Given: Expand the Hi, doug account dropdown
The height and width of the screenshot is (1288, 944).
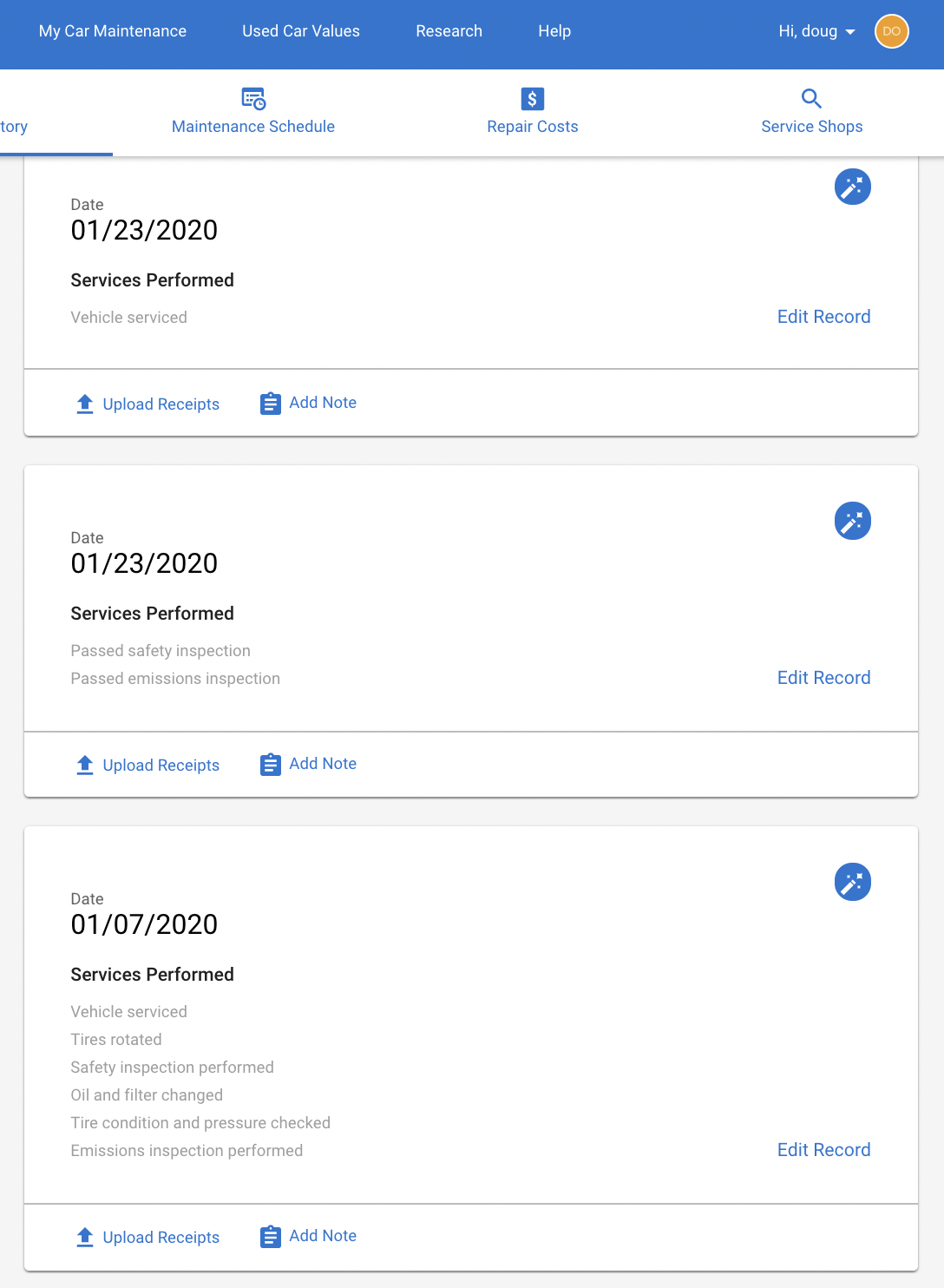Looking at the screenshot, I should coord(816,31).
